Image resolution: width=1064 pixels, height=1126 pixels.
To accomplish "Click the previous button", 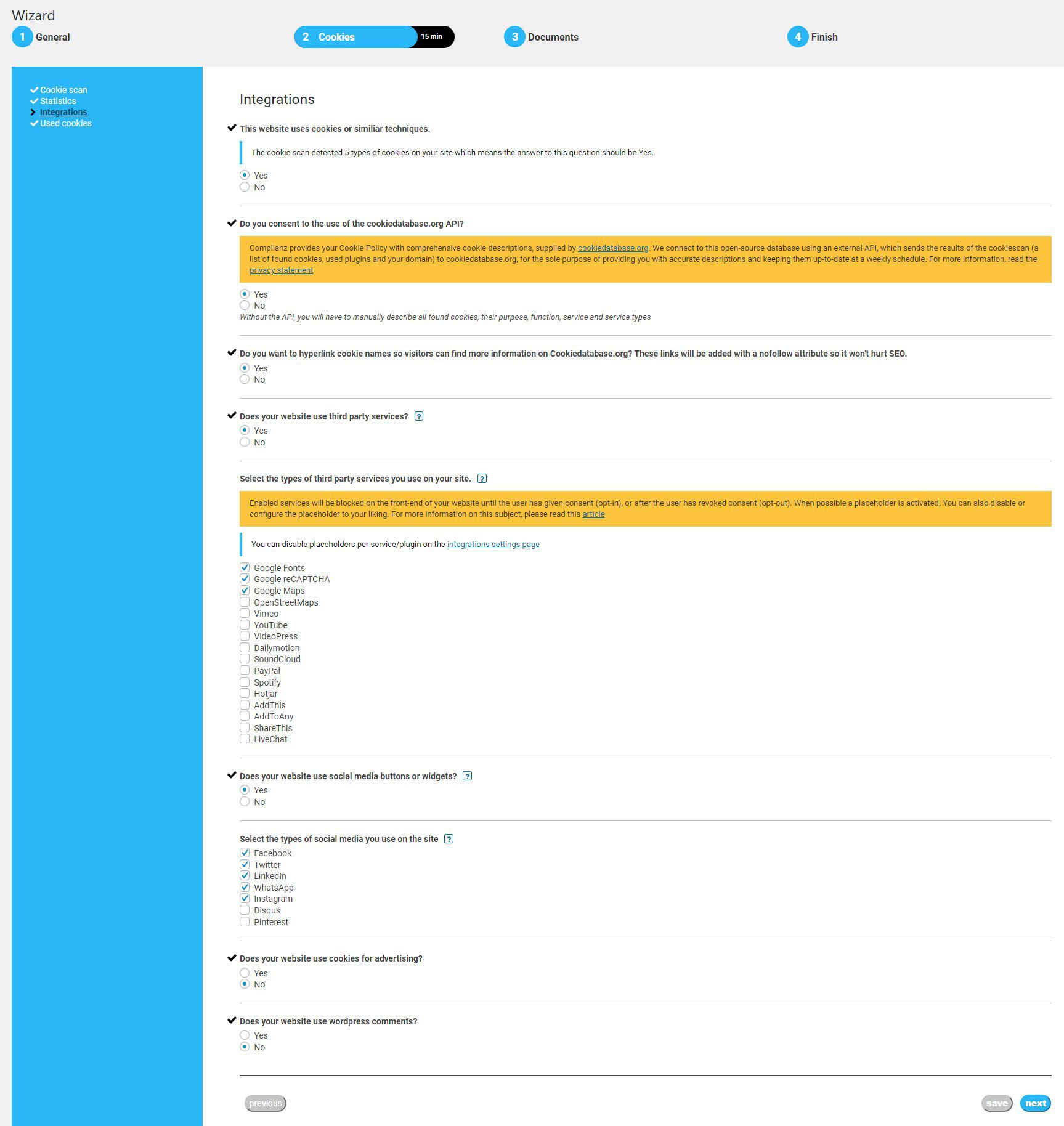I will pos(266,1103).
